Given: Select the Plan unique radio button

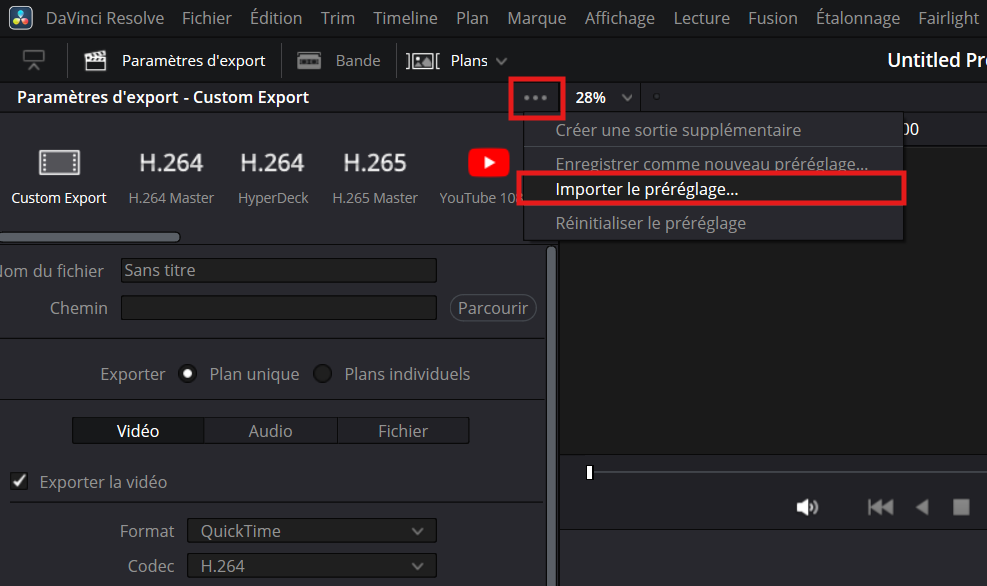Looking at the screenshot, I should 187,374.
